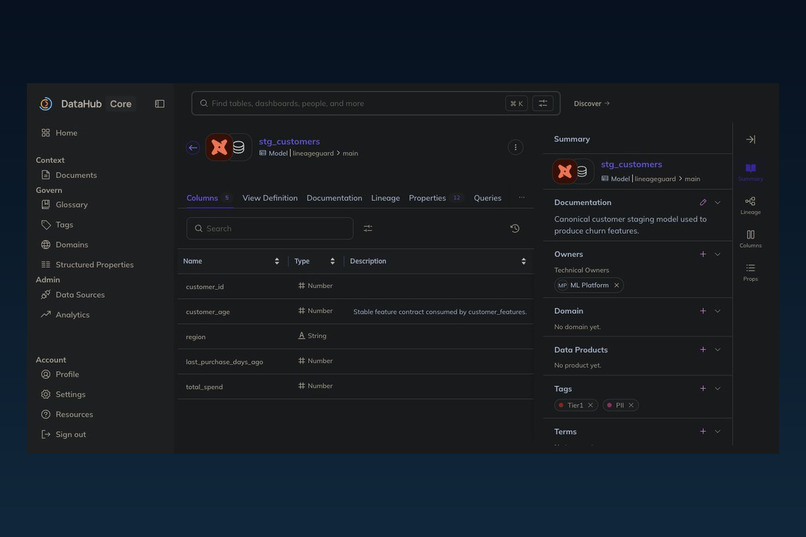Select the customer_age column row
Image resolution: width=806 pixels, height=537 pixels.
[x=356, y=311]
